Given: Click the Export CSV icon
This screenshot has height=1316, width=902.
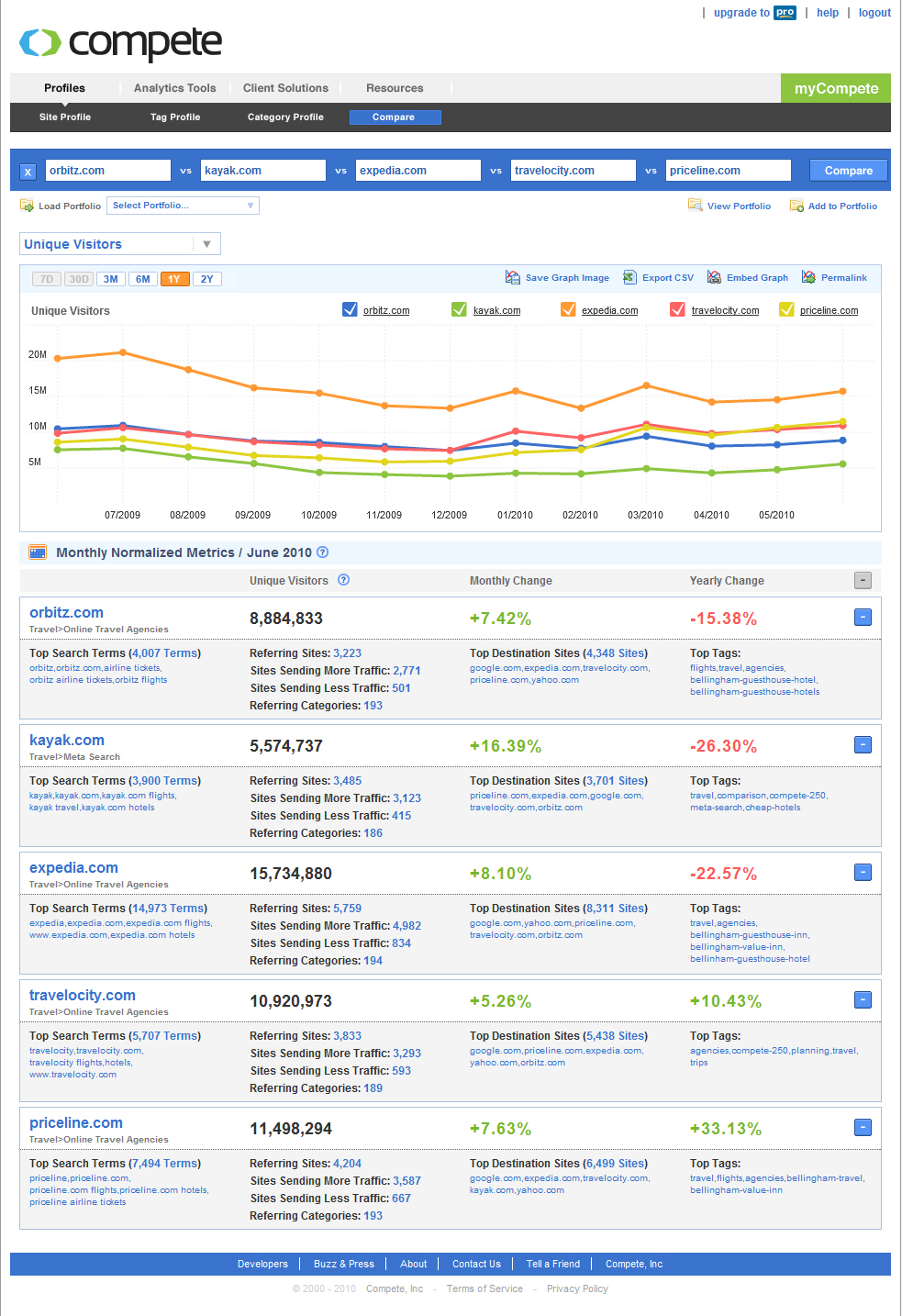Looking at the screenshot, I should [x=629, y=277].
